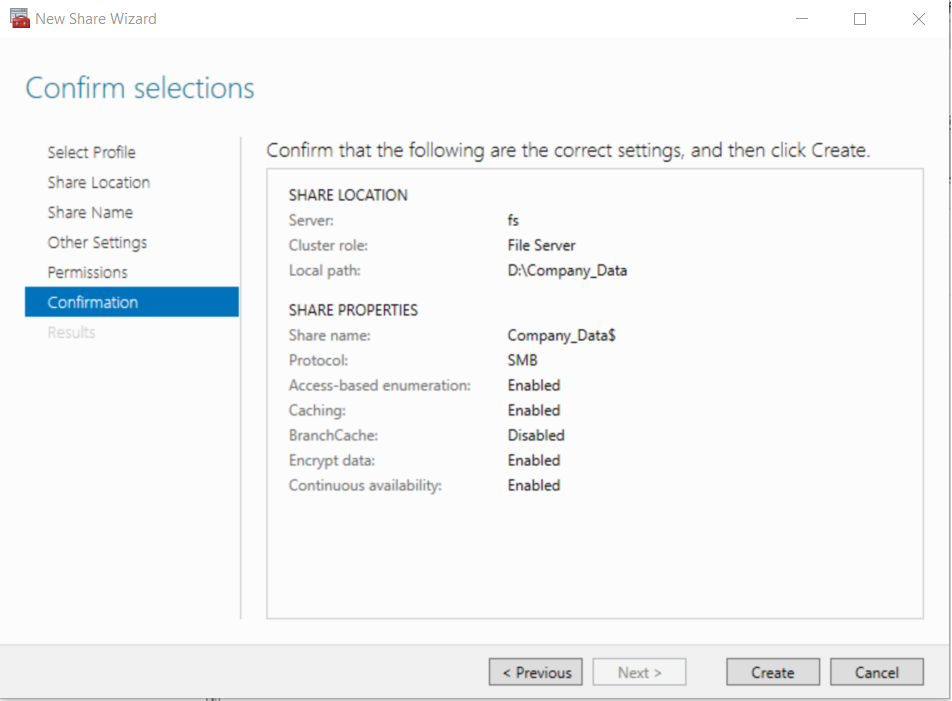The height and width of the screenshot is (701, 952).
Task: Minimize the New Share Wizard window
Action: coord(802,19)
